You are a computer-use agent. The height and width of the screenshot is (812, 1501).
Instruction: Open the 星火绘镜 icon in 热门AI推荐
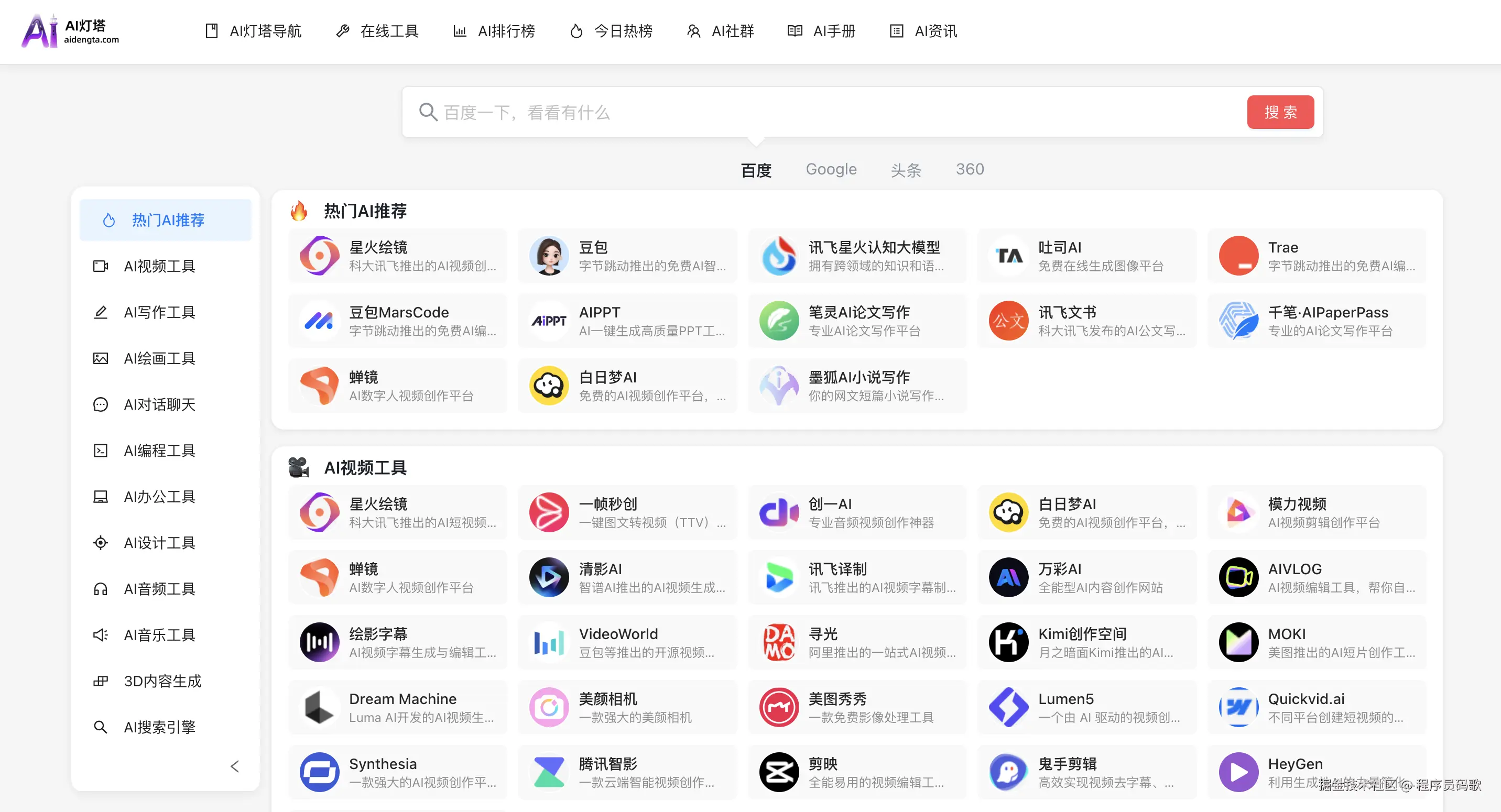pyautogui.click(x=319, y=256)
